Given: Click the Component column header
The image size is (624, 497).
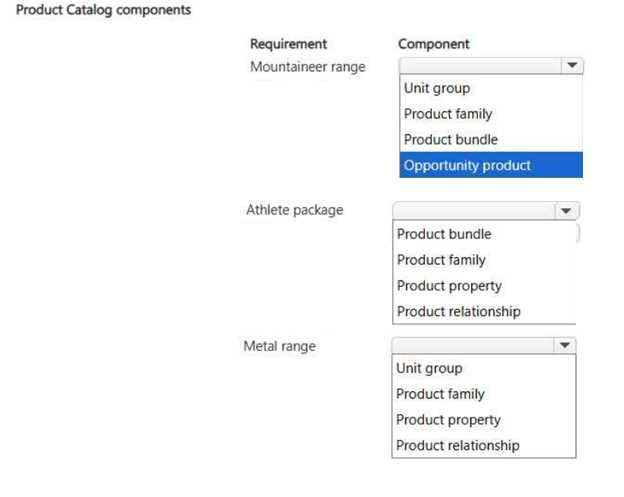Looking at the screenshot, I should 434,44.
